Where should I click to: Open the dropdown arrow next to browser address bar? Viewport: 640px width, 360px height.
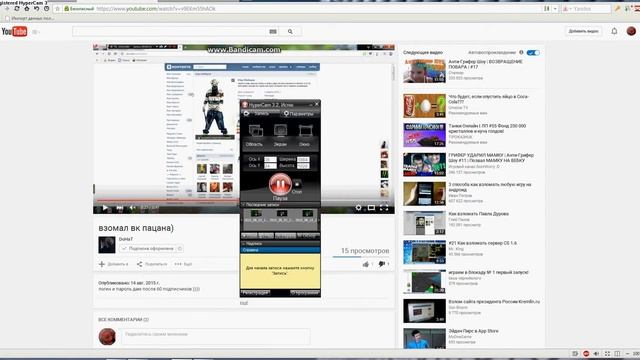point(555,9)
